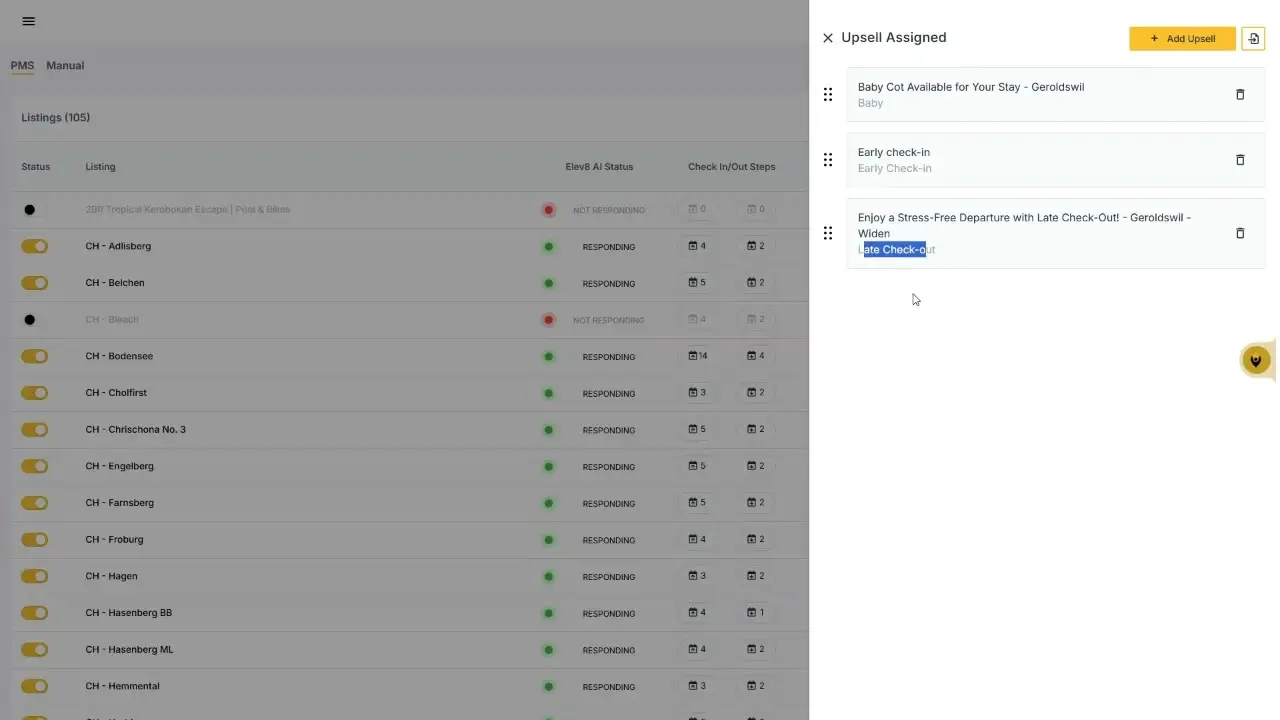The image size is (1280, 720).
Task: Toggle status for CH - Bodensee
Action: coord(35,356)
